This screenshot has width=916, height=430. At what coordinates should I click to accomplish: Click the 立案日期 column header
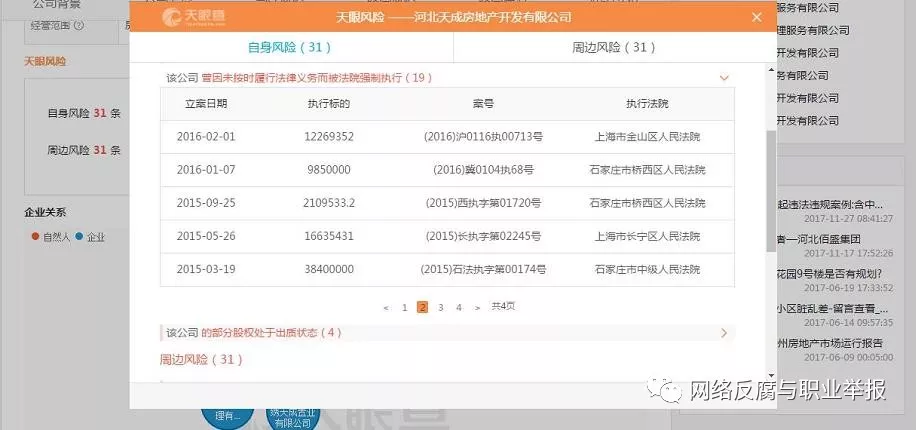coord(206,104)
